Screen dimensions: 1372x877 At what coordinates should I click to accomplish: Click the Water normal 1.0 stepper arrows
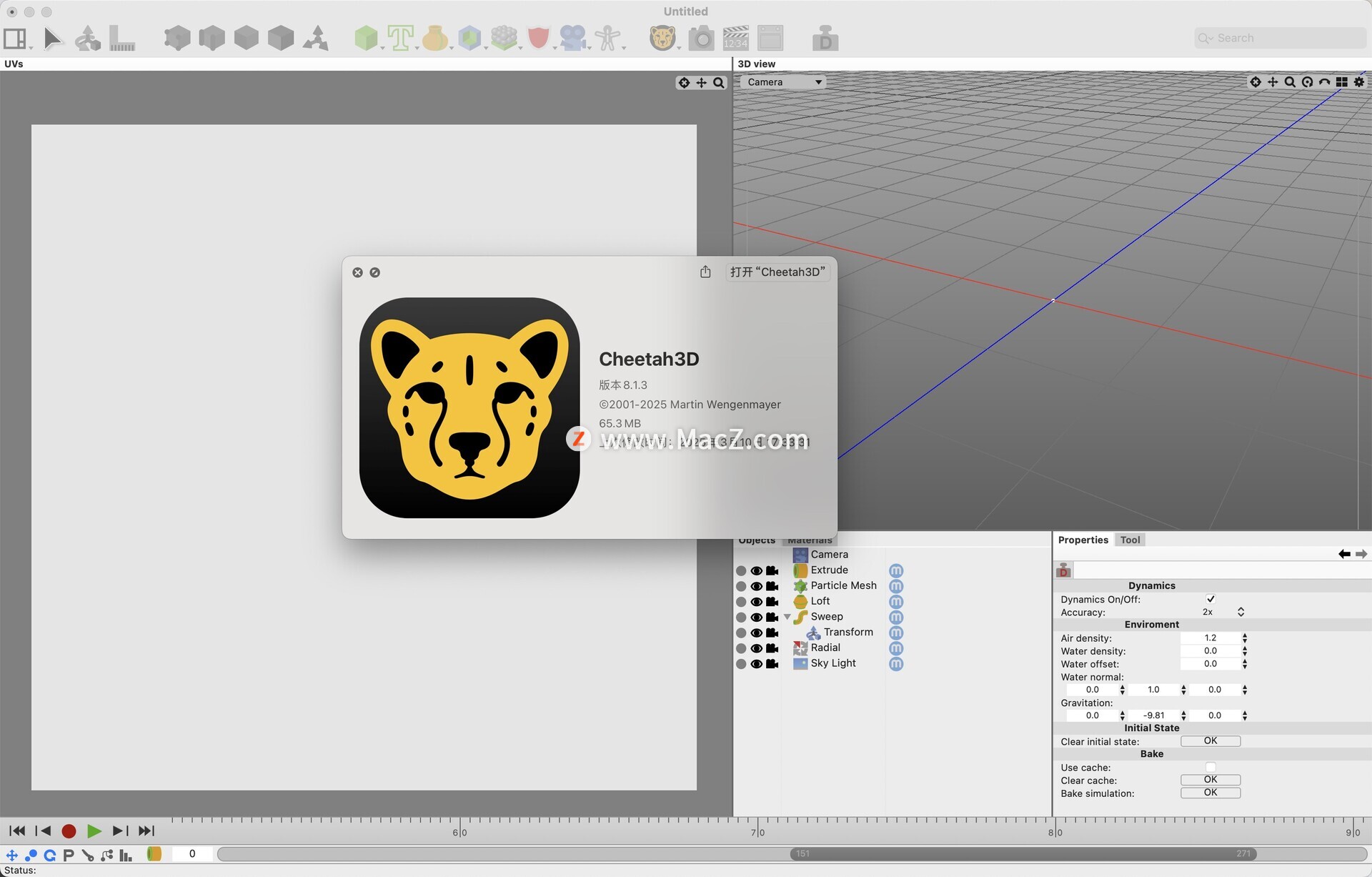click(x=1183, y=689)
